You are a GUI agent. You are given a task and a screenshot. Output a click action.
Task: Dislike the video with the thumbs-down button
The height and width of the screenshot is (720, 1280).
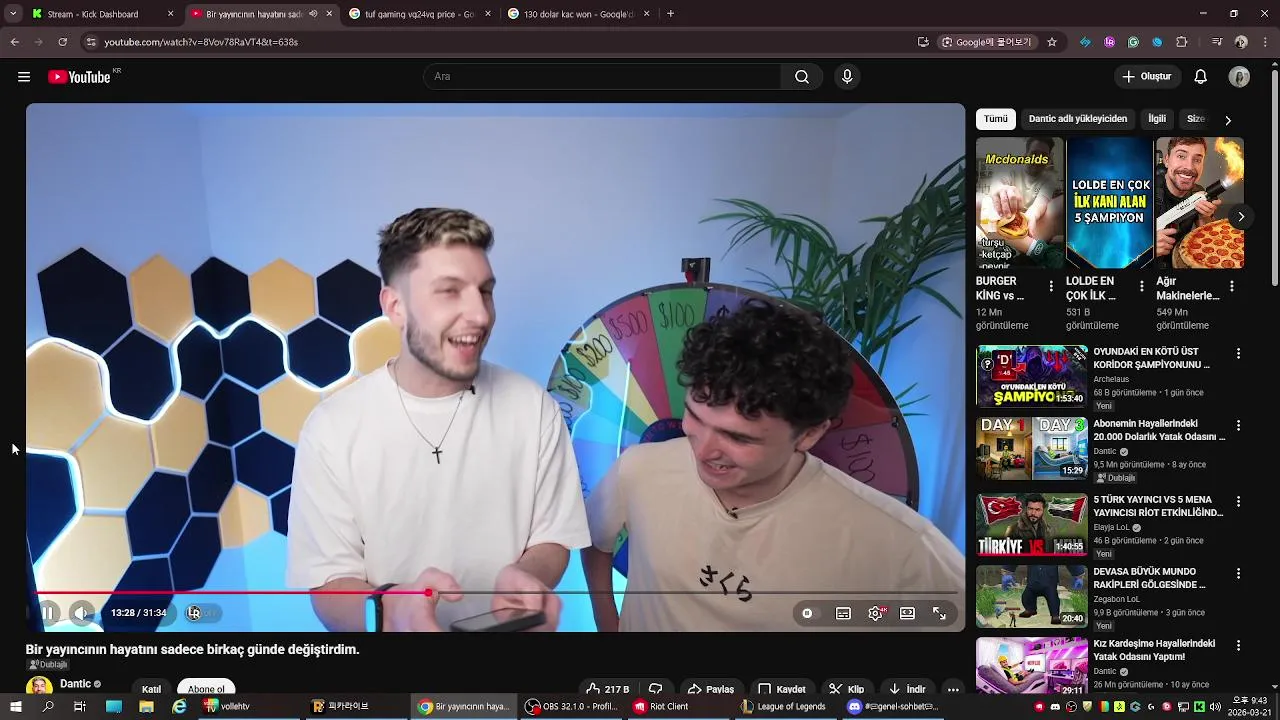(655, 689)
